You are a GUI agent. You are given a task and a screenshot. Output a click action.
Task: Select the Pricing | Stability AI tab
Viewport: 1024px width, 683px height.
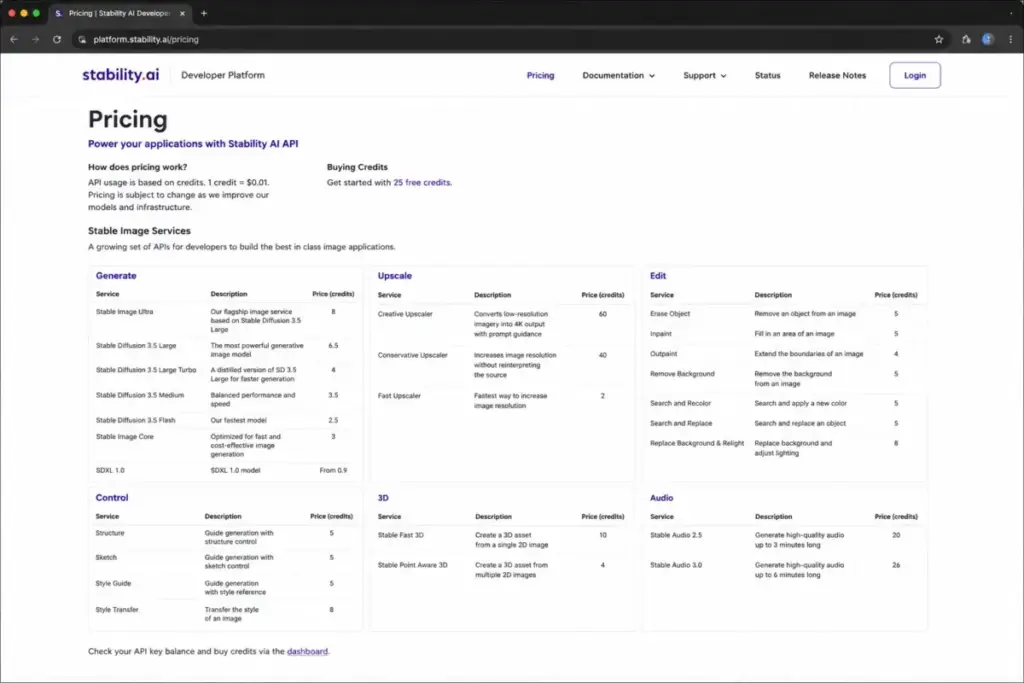point(119,13)
